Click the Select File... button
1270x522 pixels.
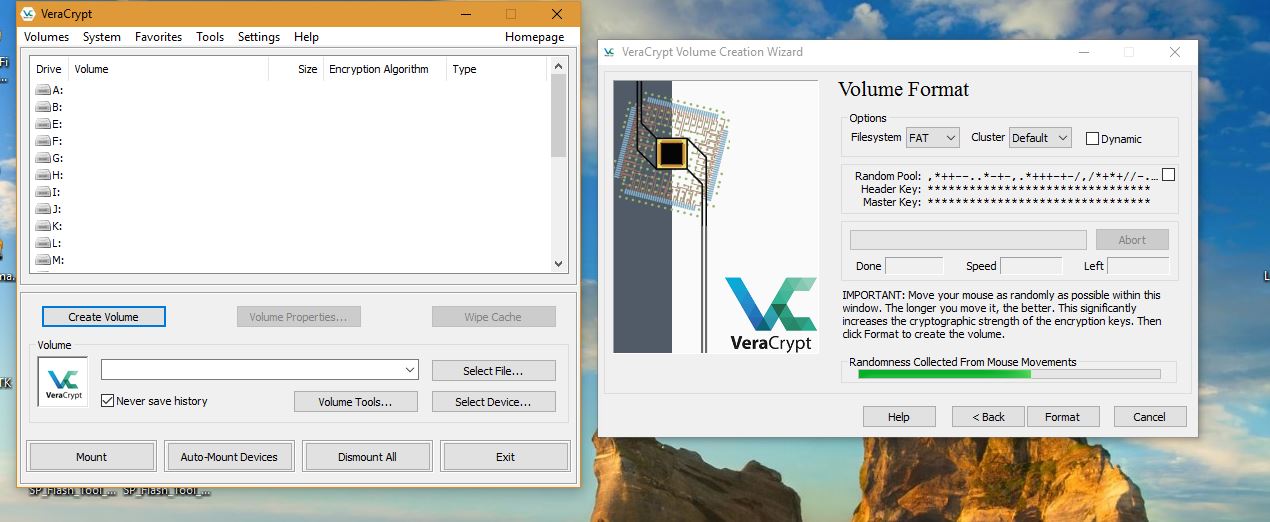pos(493,371)
